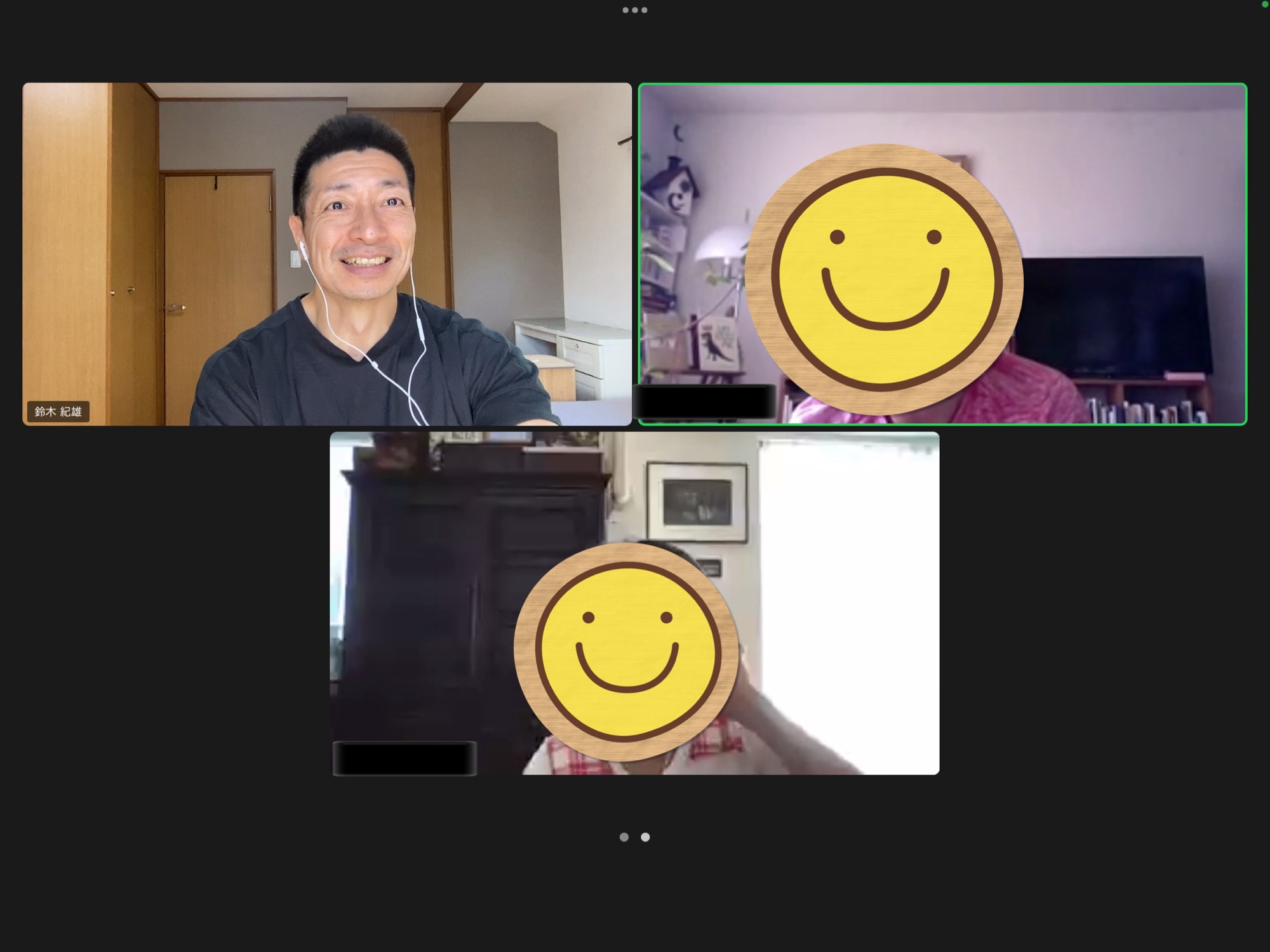Image resolution: width=1270 pixels, height=952 pixels.
Task: Click the framed picture in bottom video
Action: coord(697,501)
